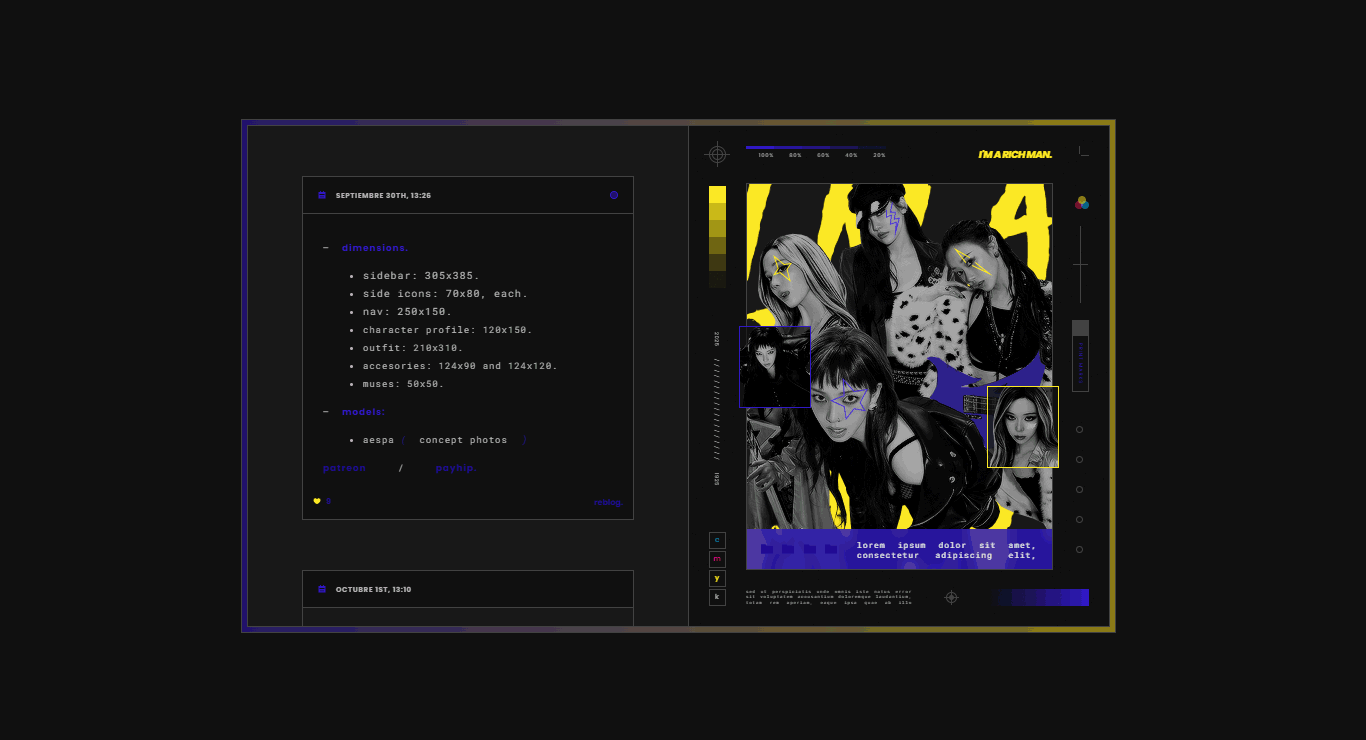Open the patreon link
This screenshot has width=1366, height=740.
344,468
